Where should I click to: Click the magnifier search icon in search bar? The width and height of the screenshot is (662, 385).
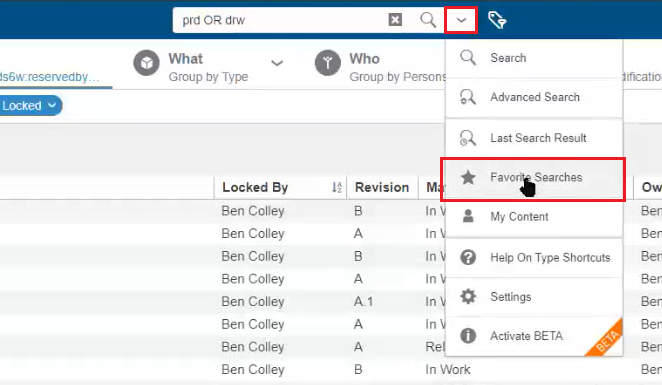[428, 19]
